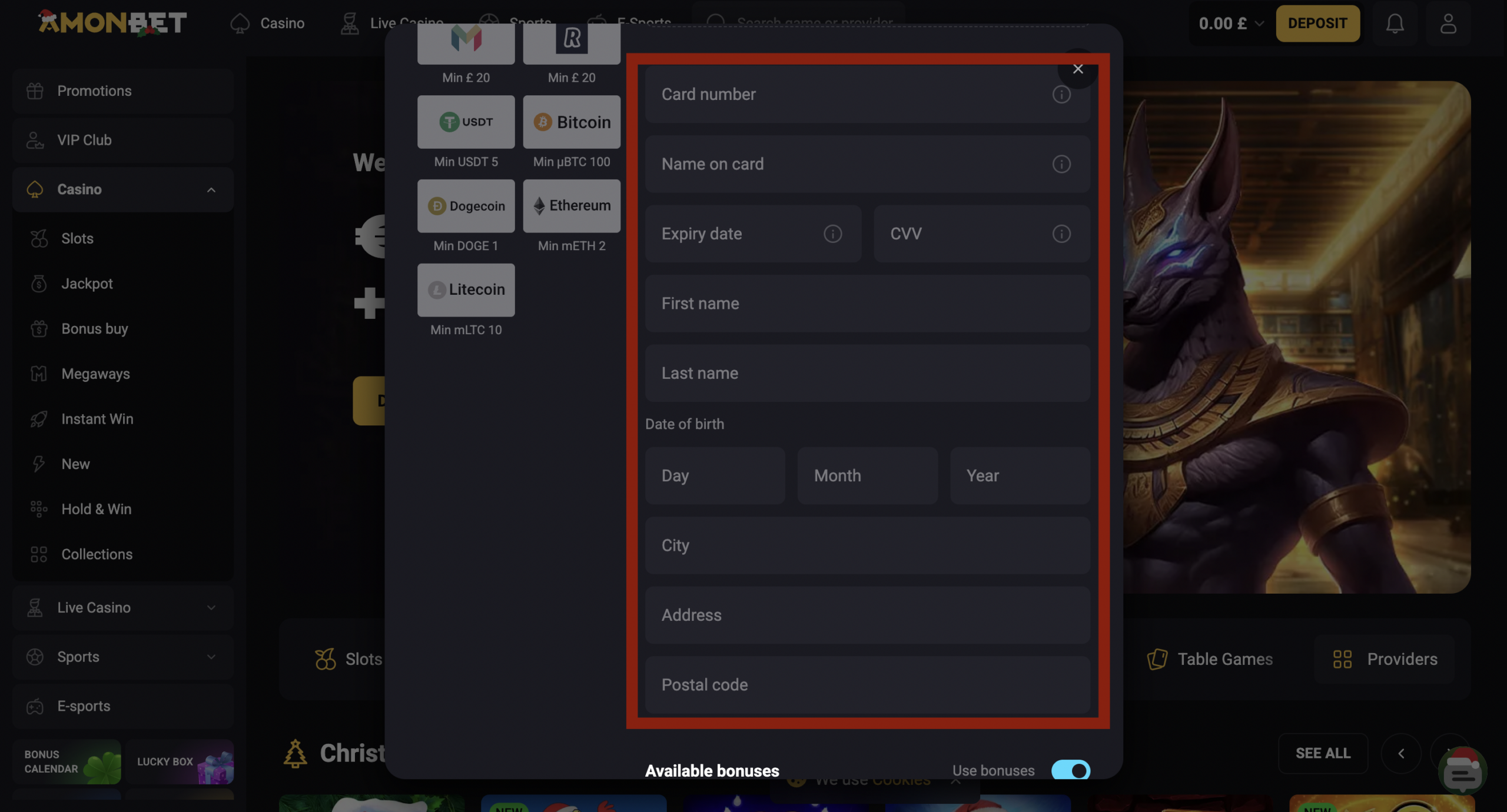Open the user profile icon

coord(1448,24)
